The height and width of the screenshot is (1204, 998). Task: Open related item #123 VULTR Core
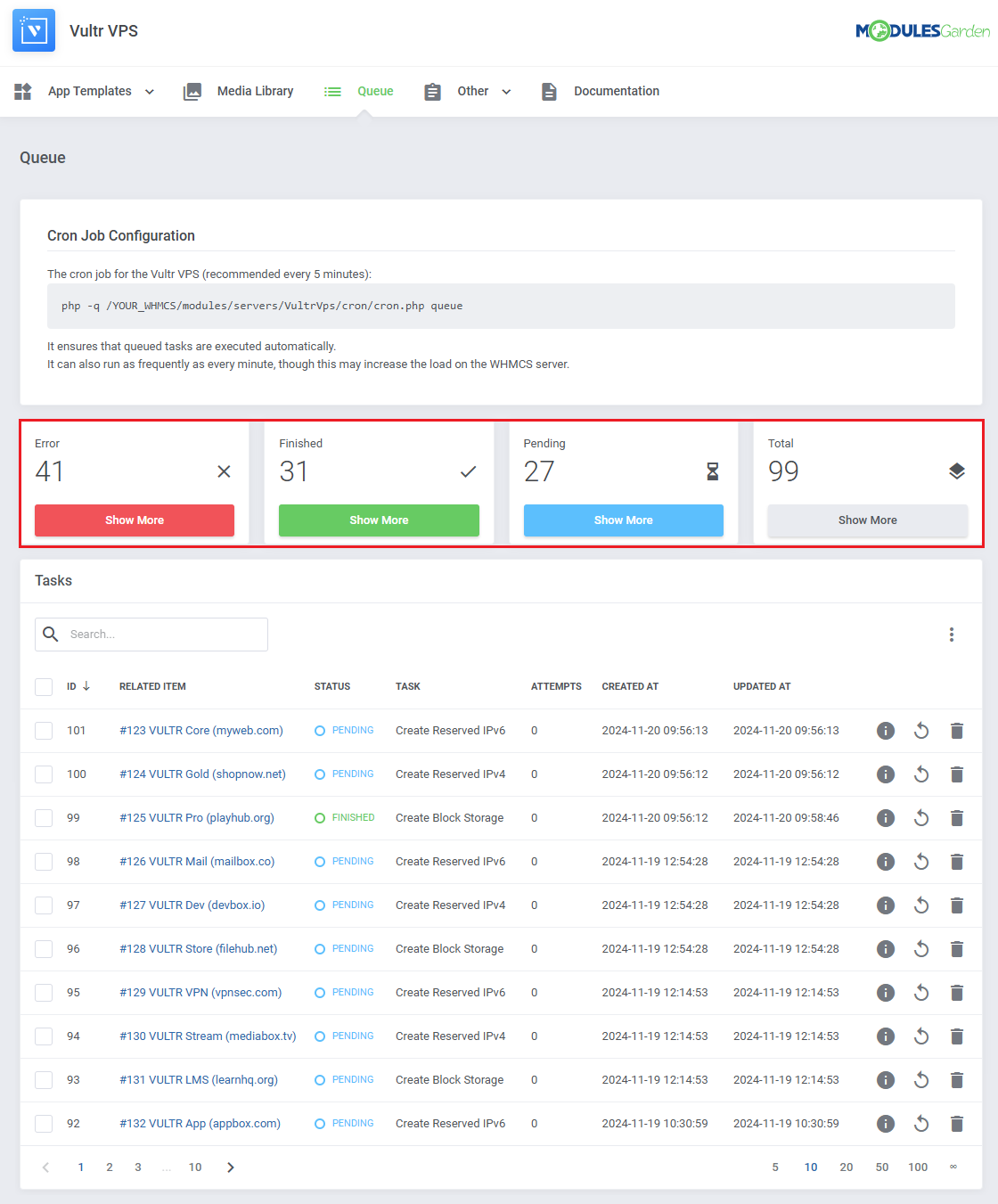tap(201, 731)
